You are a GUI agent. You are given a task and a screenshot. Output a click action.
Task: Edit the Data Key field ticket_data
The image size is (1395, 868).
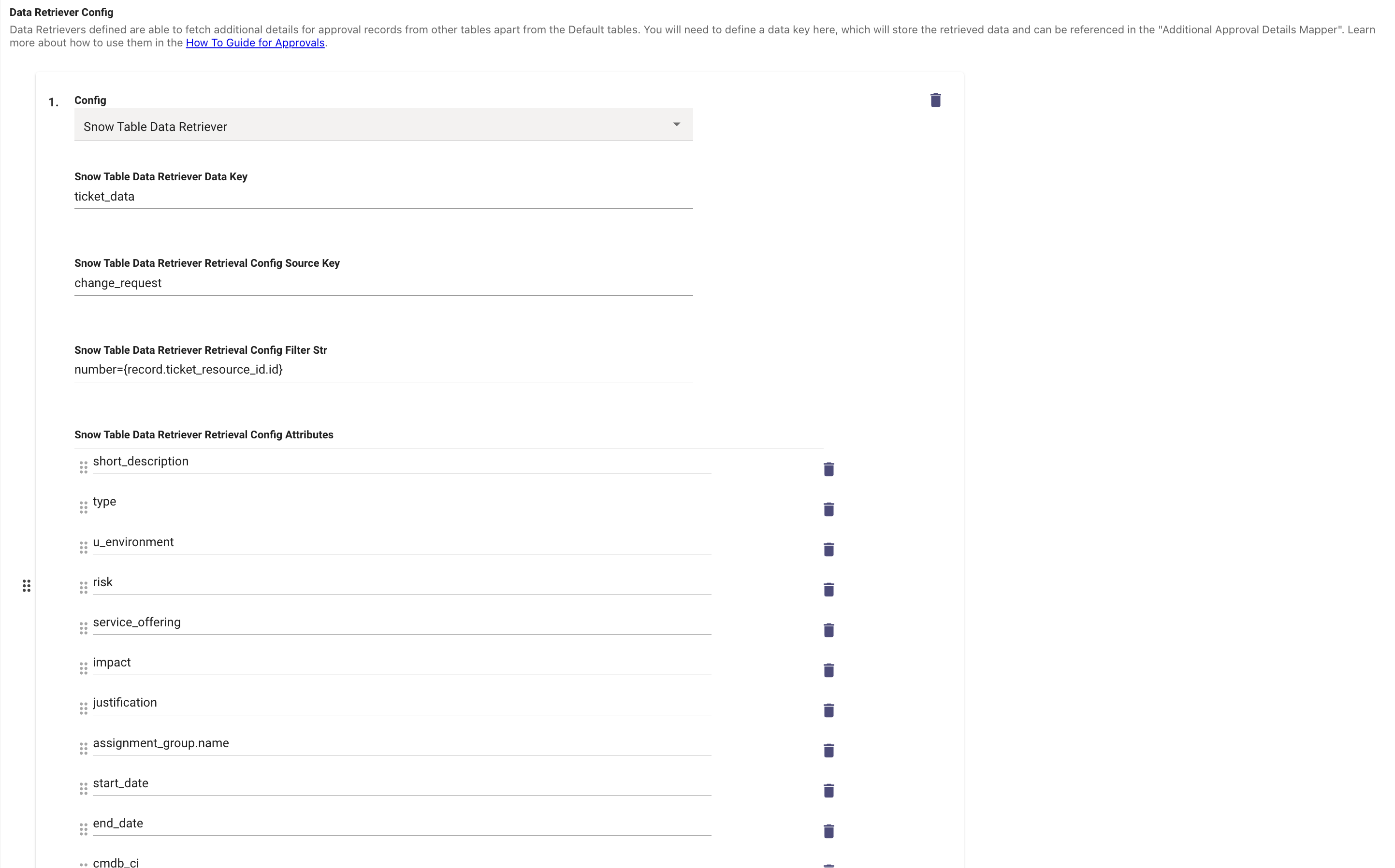coord(383,197)
